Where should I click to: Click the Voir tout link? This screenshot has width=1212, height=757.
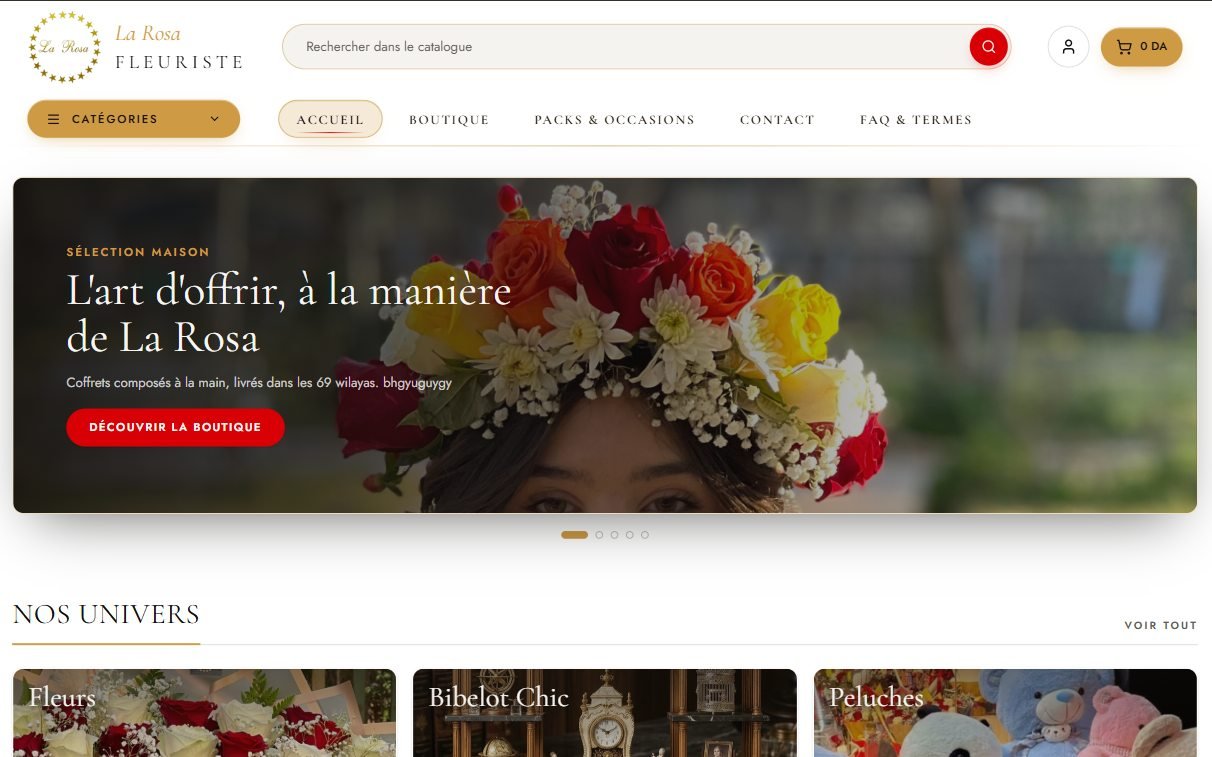pos(1161,625)
